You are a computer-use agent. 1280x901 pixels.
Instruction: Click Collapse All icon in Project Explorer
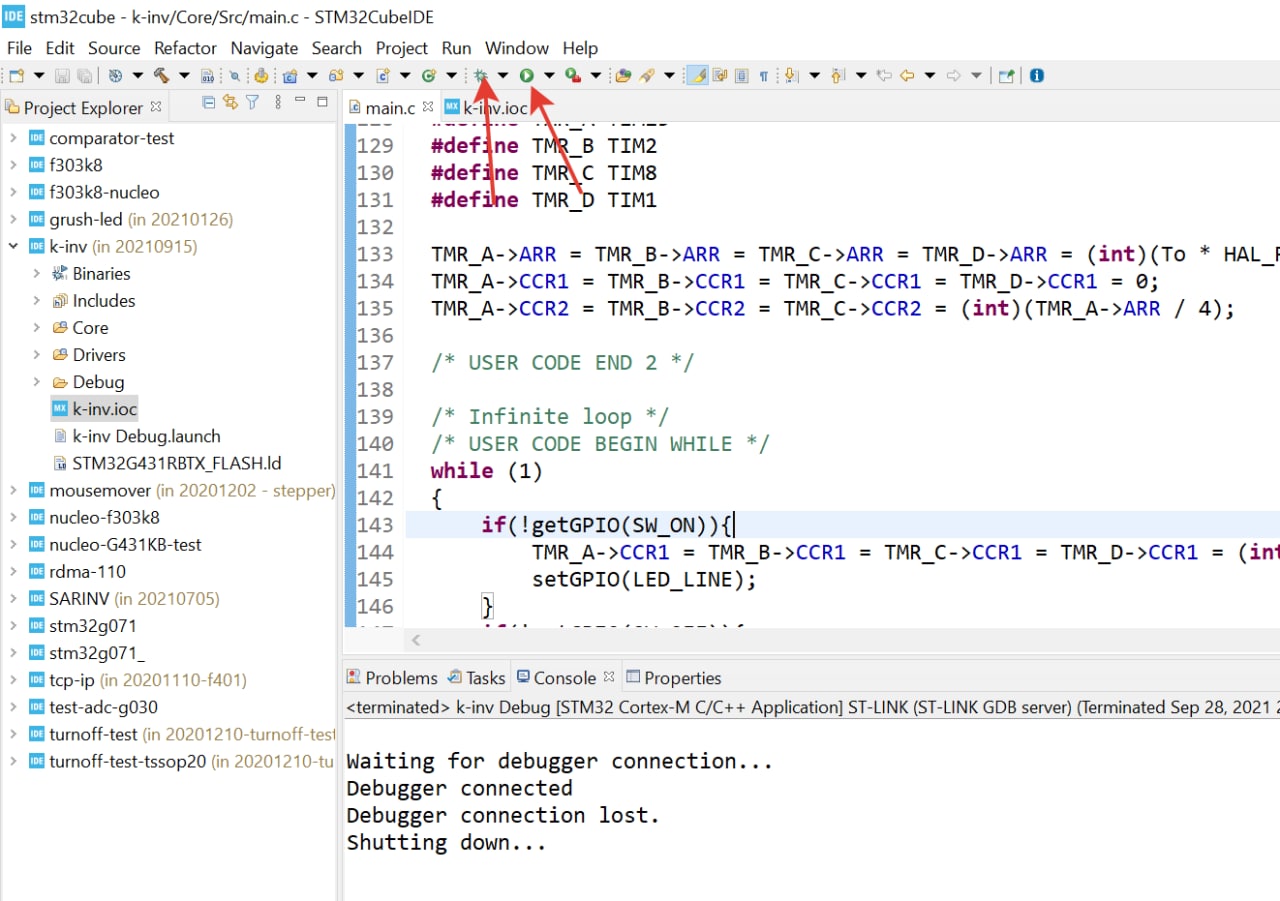(208, 103)
